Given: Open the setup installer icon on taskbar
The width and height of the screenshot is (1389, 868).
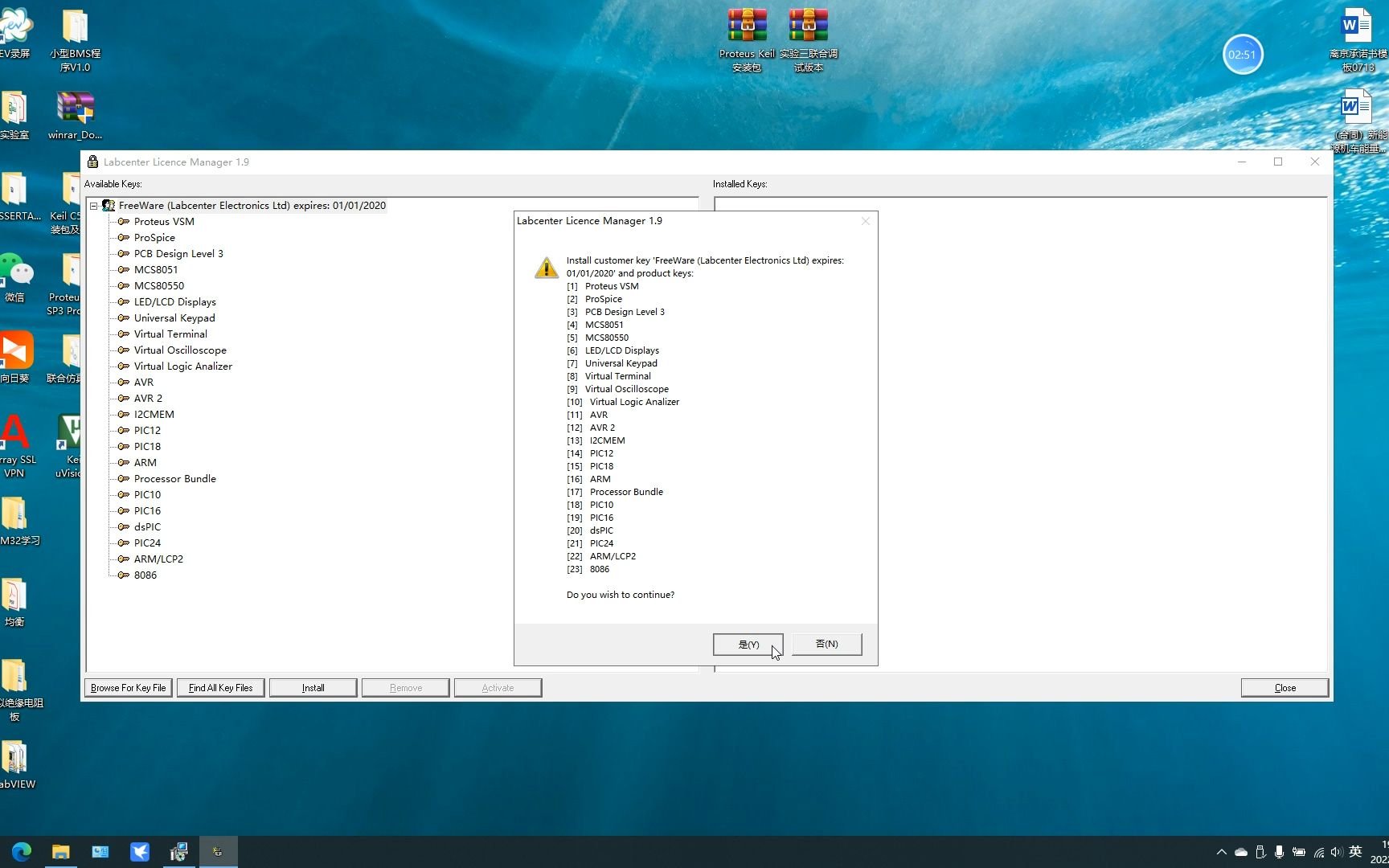Looking at the screenshot, I should pos(178,852).
